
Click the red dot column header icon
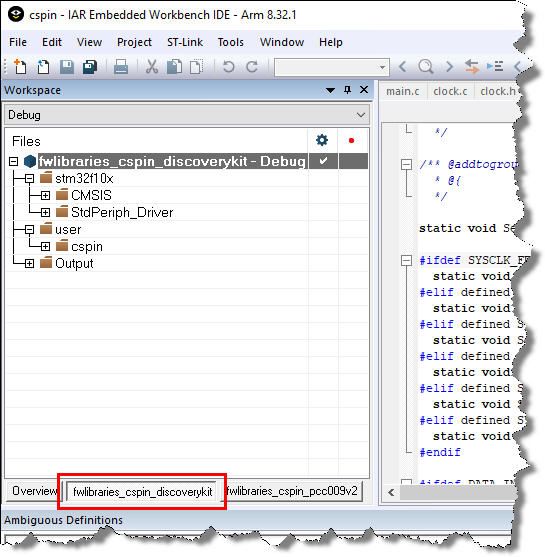coord(351,141)
